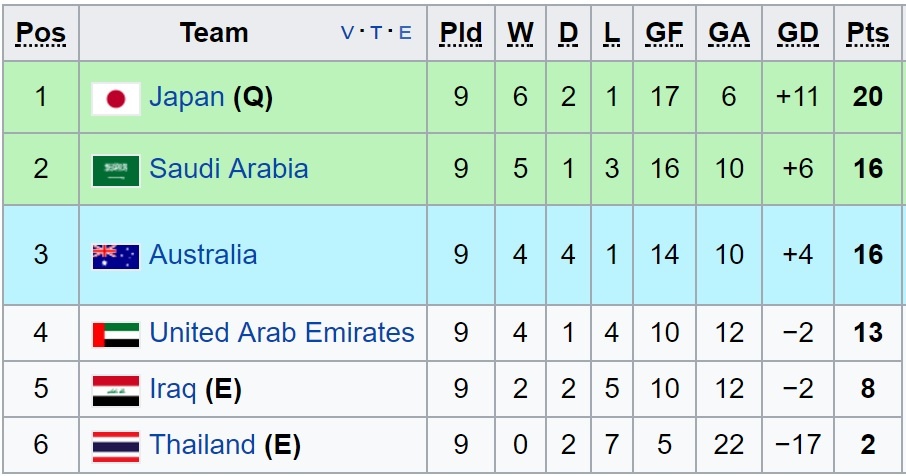Go to the Australia team page
The height and width of the screenshot is (476, 906).
[203, 255]
